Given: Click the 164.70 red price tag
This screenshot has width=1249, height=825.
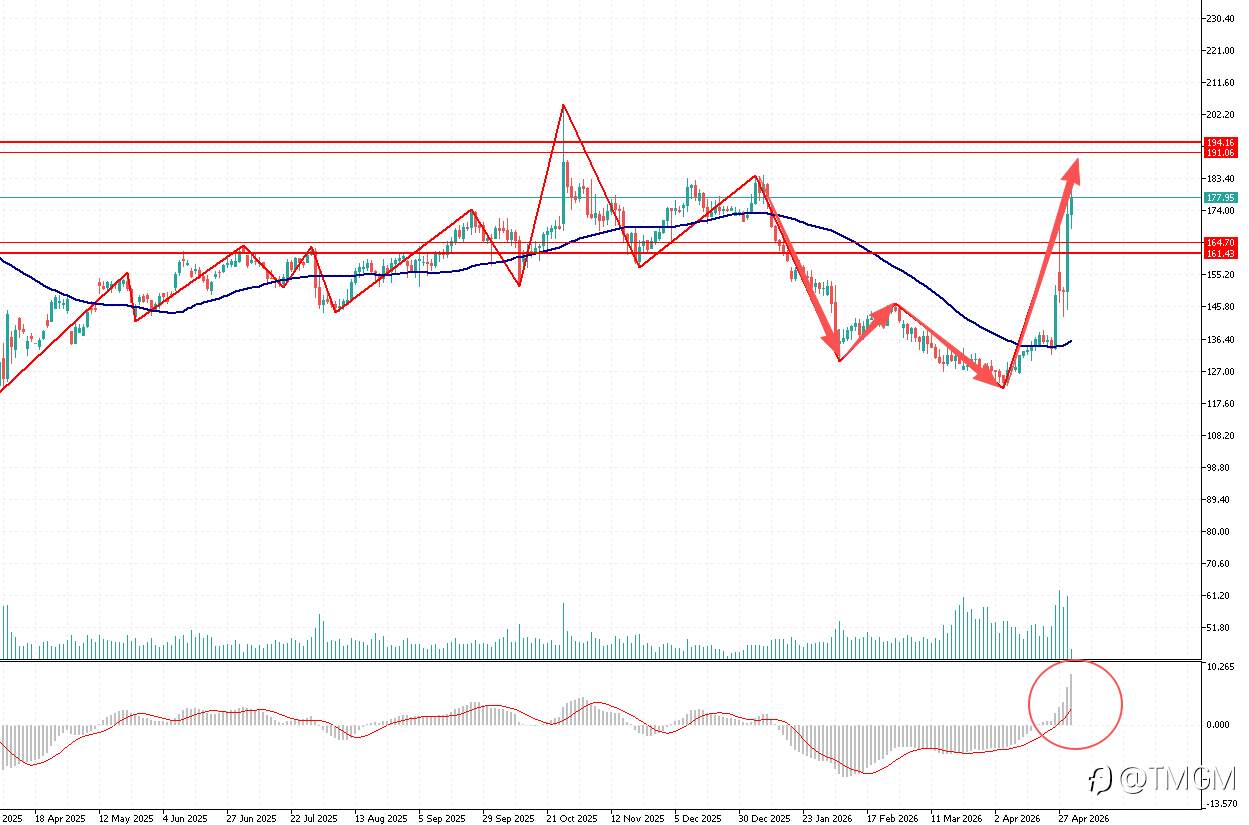Looking at the screenshot, I should pos(1221,243).
